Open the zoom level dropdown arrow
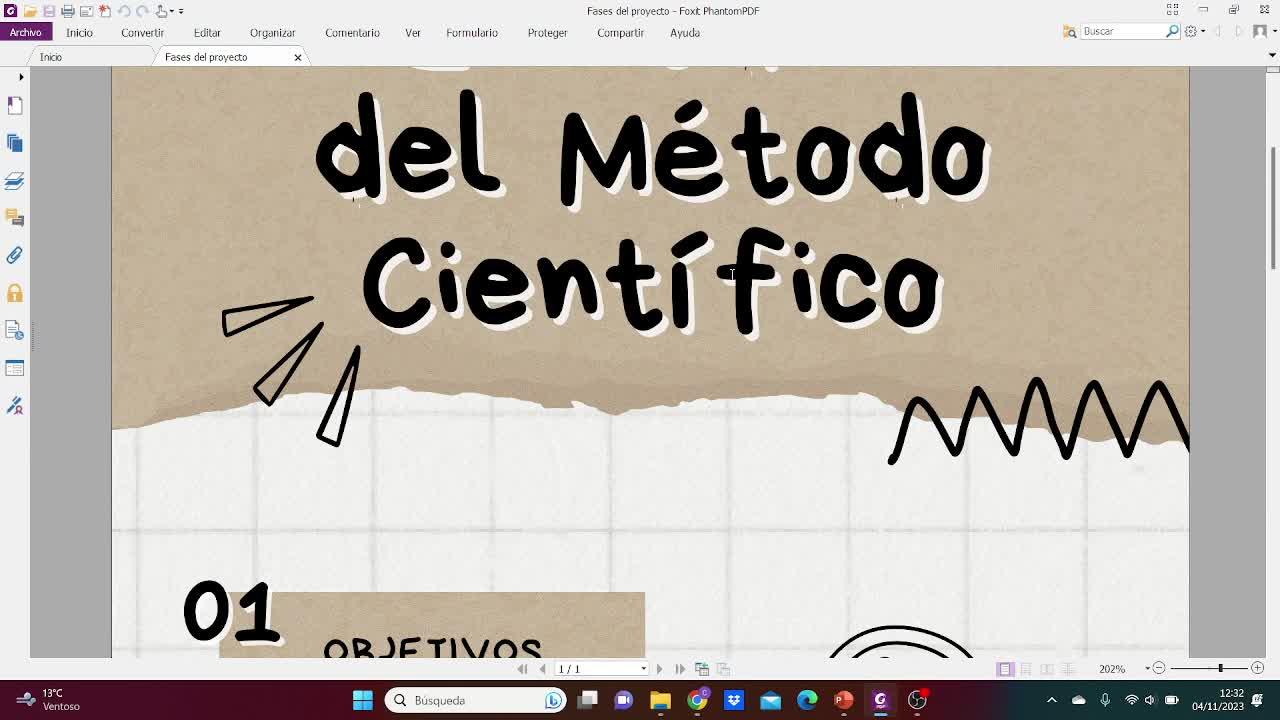This screenshot has height=720, width=1280. pyautogui.click(x=1147, y=669)
